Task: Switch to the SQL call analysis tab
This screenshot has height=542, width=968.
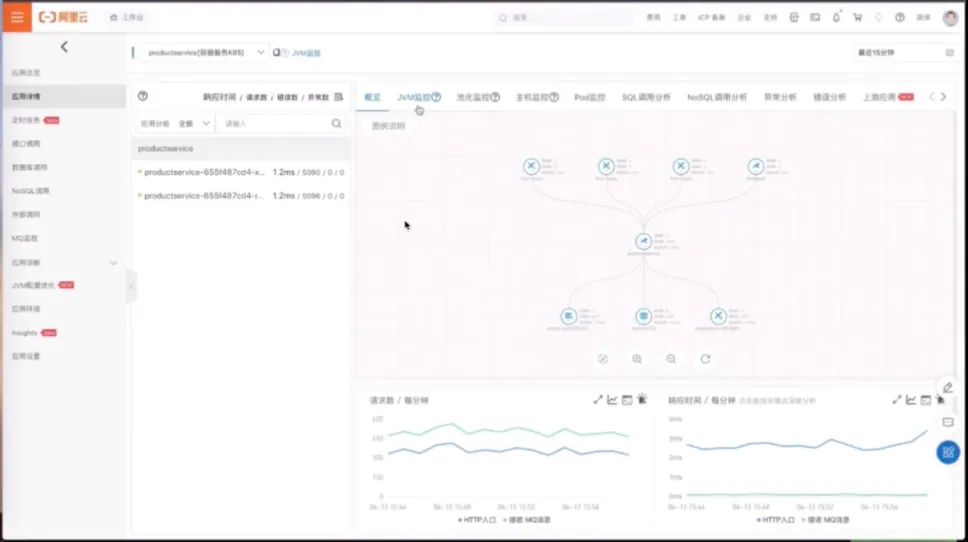Action: (646, 97)
